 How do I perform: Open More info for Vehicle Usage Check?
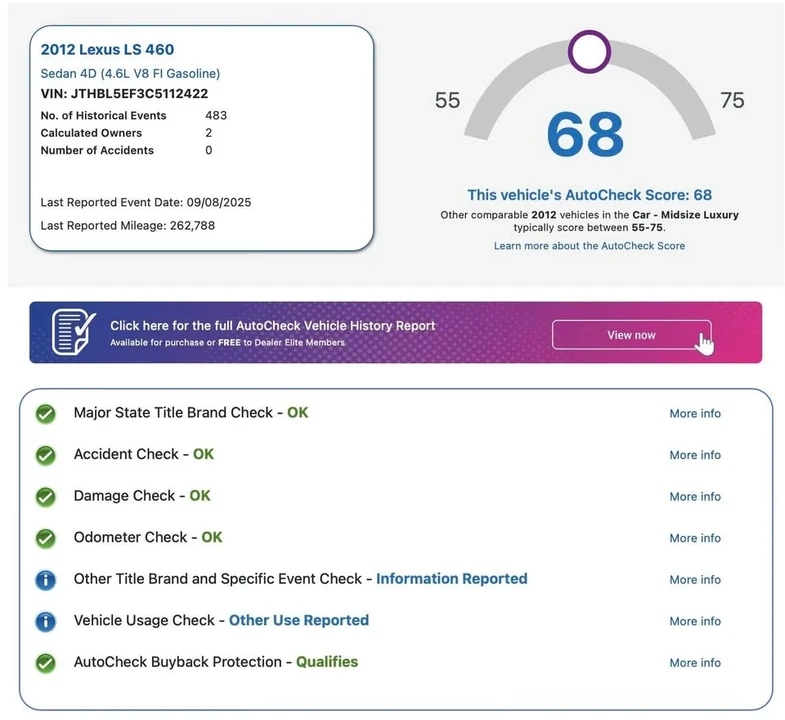click(695, 621)
